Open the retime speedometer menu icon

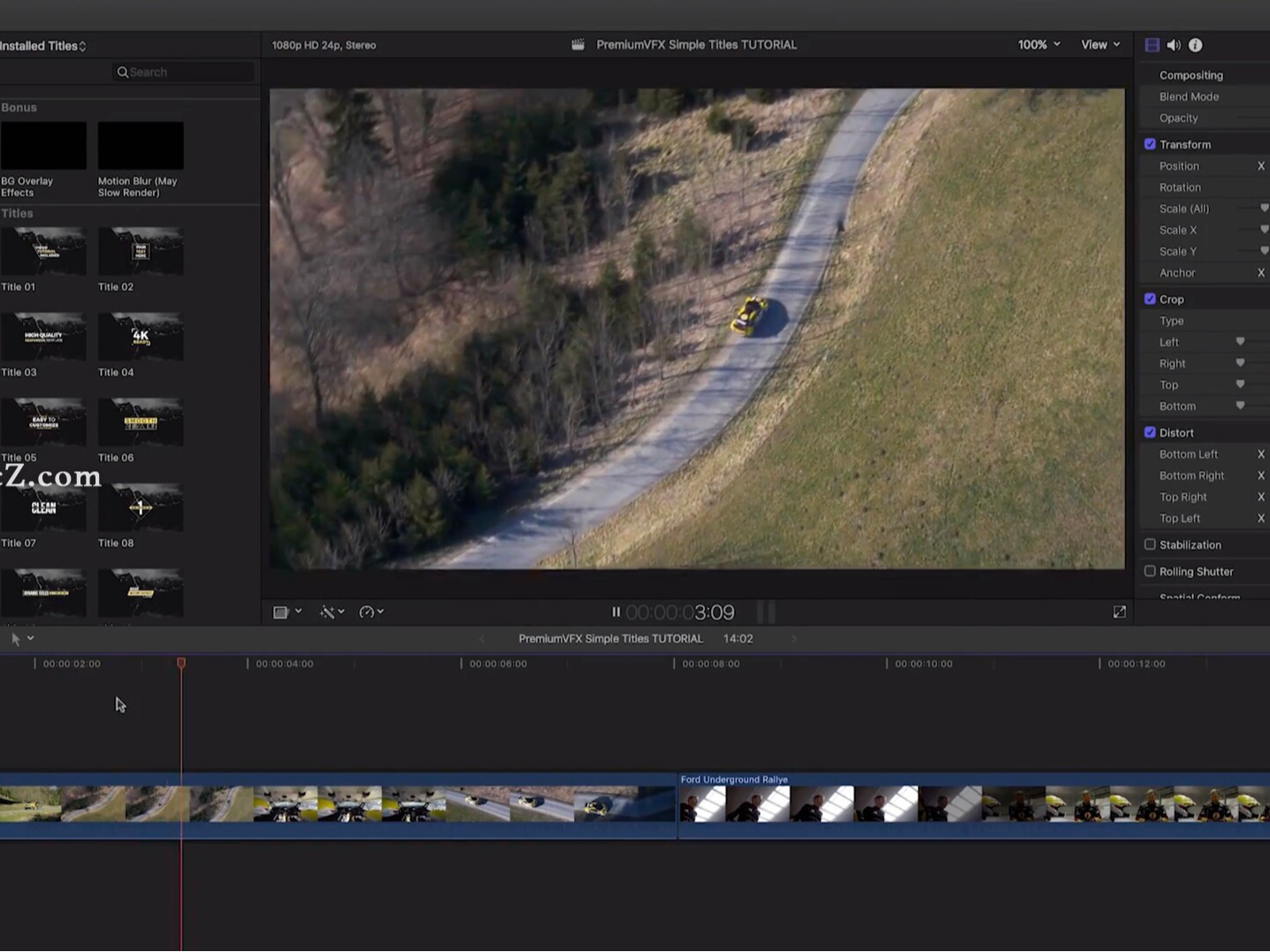pos(369,611)
